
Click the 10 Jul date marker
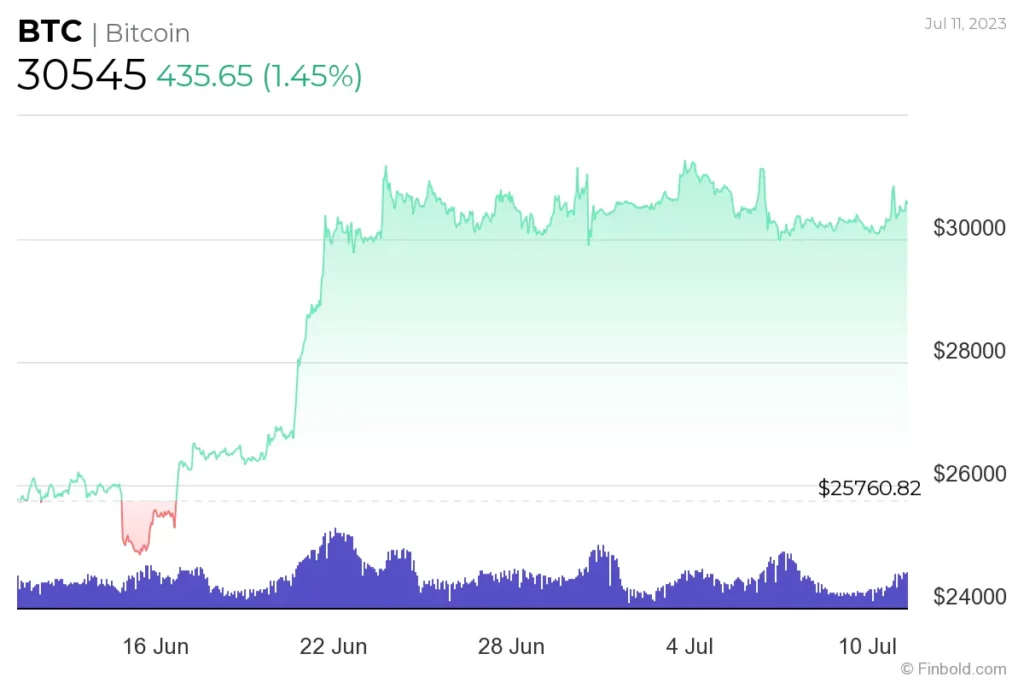[867, 646]
